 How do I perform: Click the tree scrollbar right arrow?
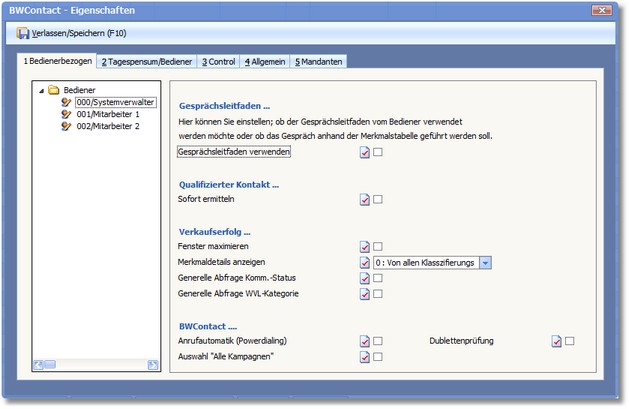[x=152, y=365]
